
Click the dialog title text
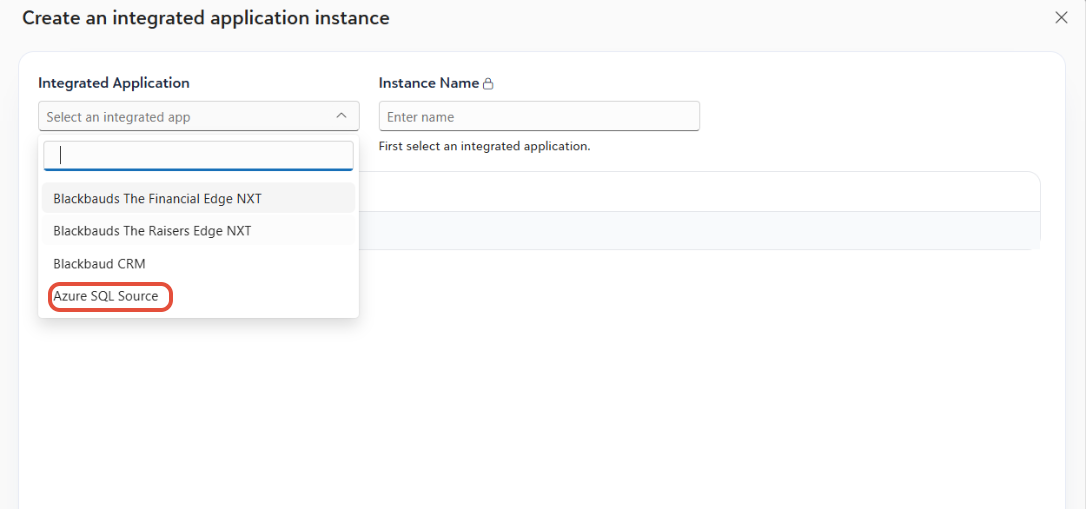pos(206,18)
